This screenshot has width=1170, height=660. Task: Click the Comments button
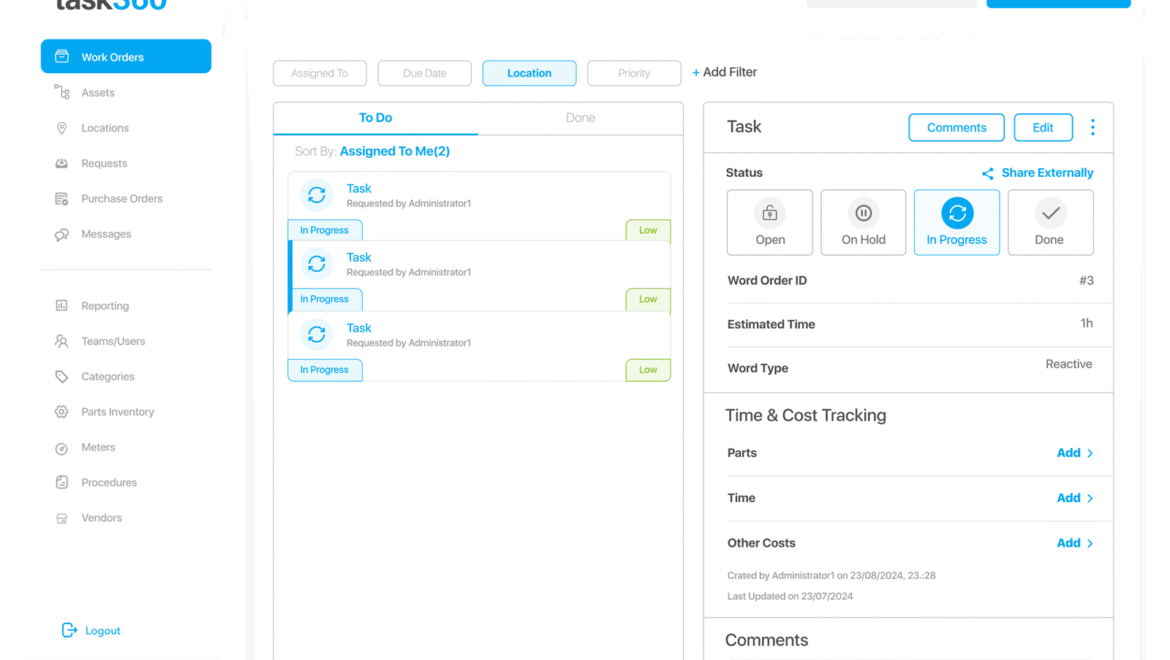click(x=956, y=127)
